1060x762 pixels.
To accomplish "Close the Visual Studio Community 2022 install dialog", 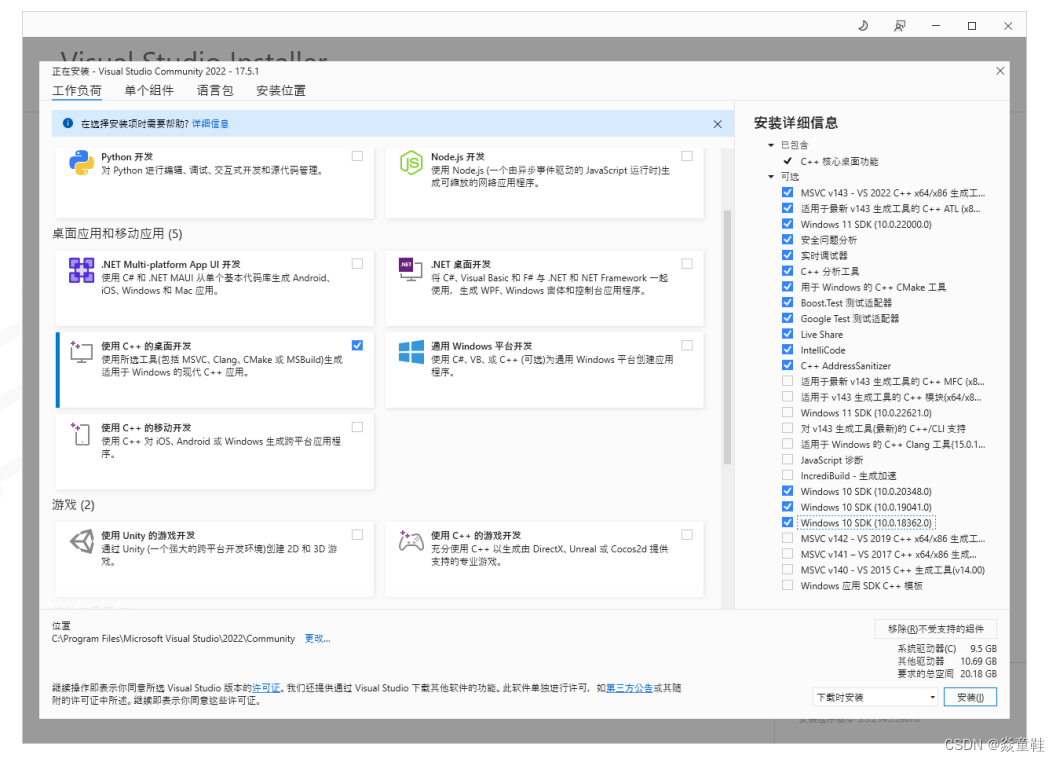I will tap(1000, 71).
